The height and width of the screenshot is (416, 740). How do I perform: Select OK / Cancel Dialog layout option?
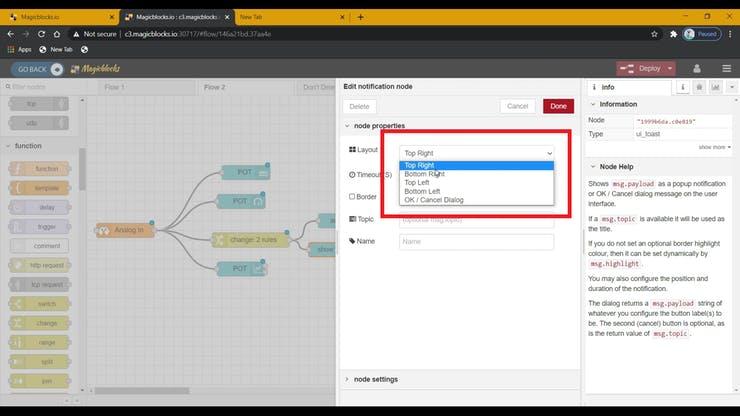[433, 200]
